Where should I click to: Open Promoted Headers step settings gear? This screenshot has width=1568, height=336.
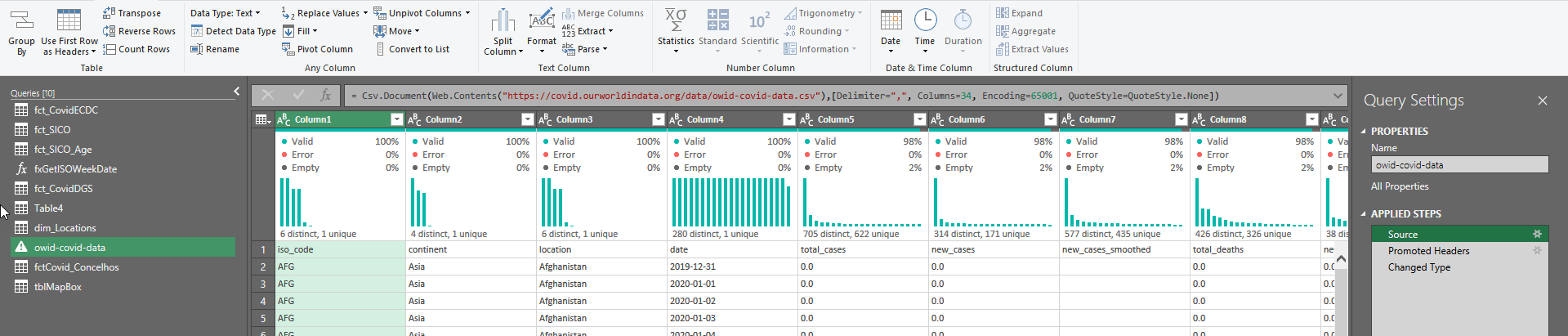click(1537, 250)
